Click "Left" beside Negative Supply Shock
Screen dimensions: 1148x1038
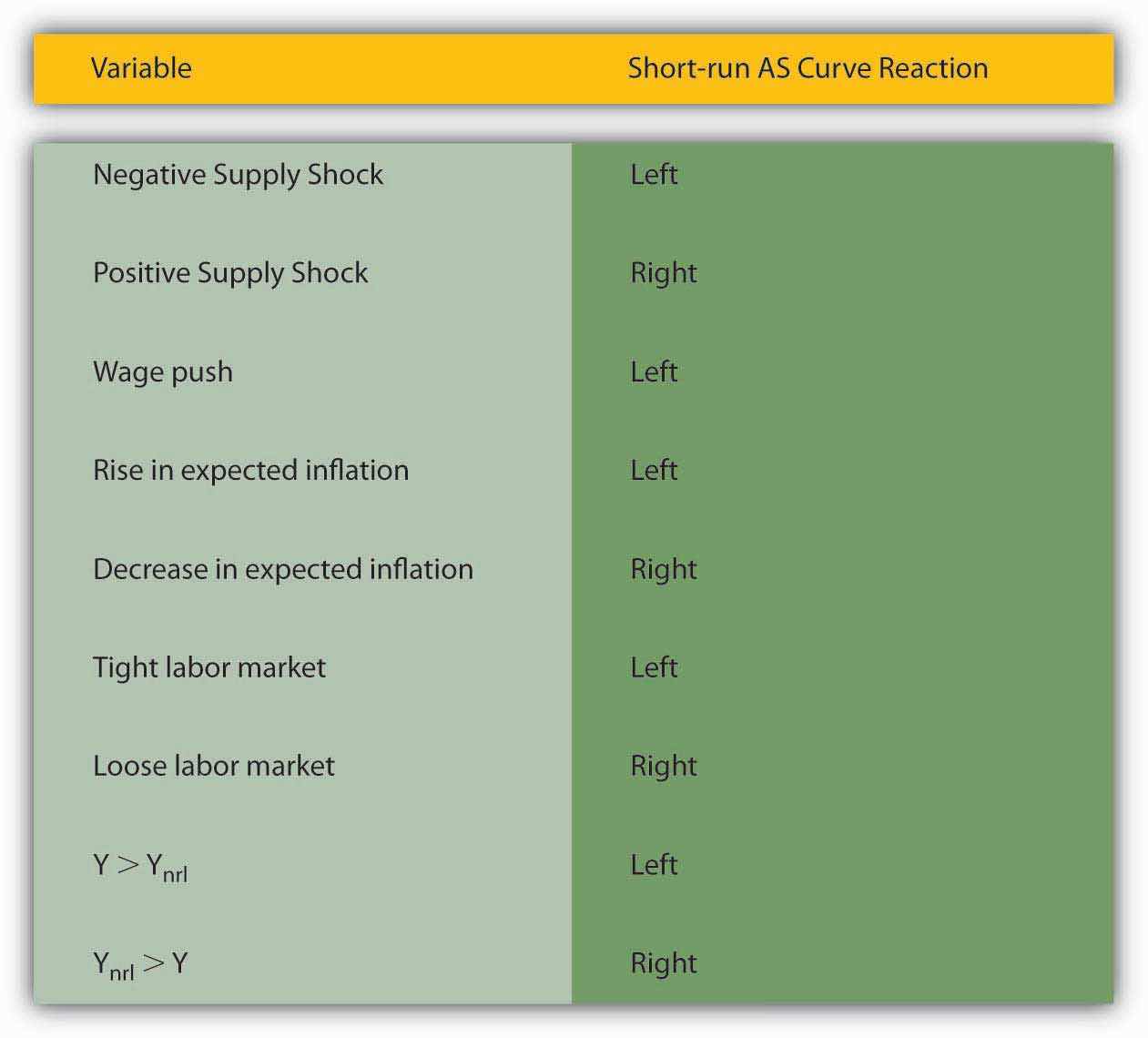click(x=654, y=174)
